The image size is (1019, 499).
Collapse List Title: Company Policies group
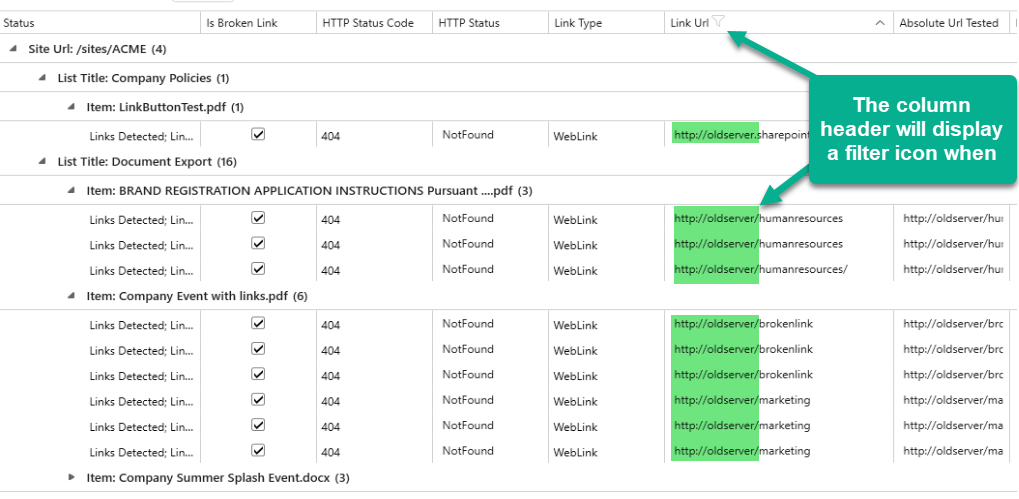[x=42, y=77]
